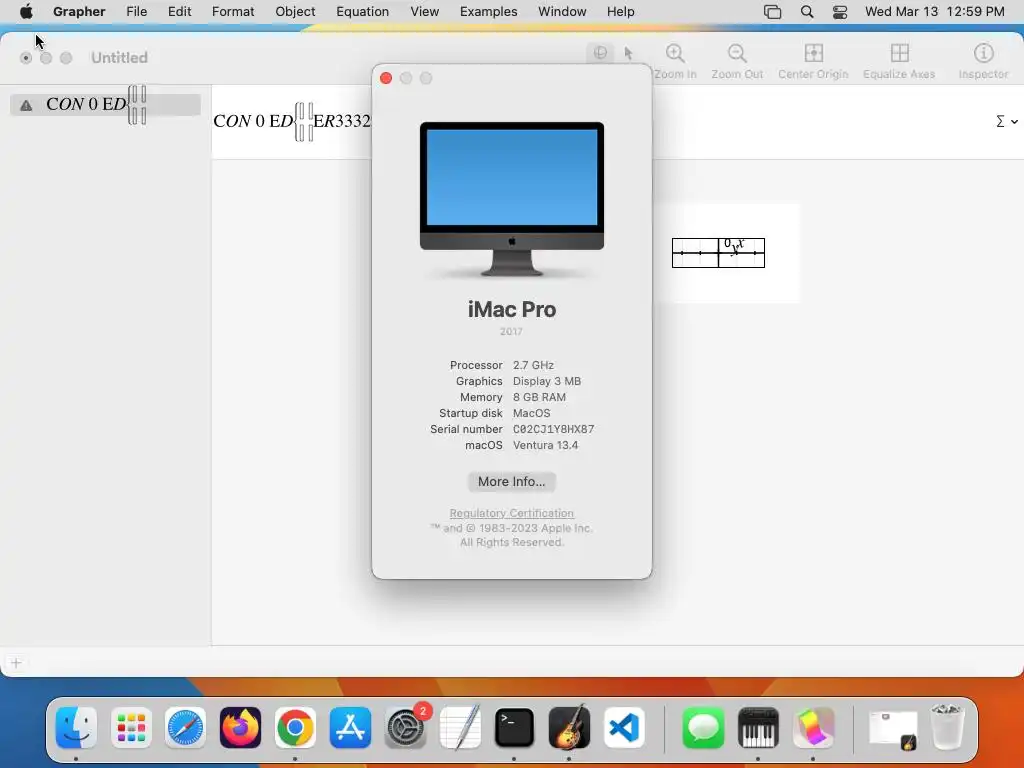
Task: Open the Apple menu
Action: [x=26, y=12]
